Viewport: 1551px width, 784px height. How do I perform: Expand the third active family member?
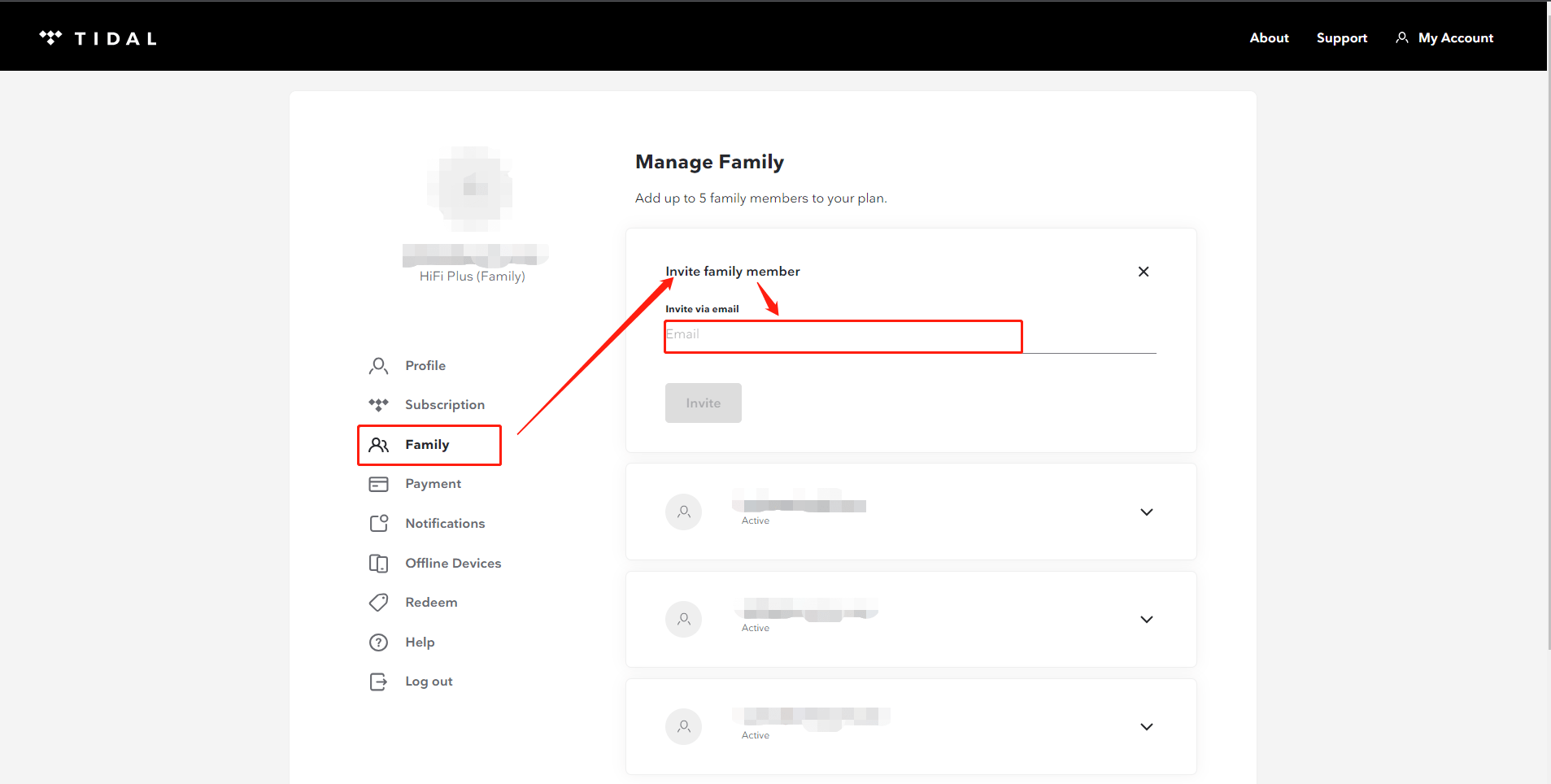coord(1146,727)
